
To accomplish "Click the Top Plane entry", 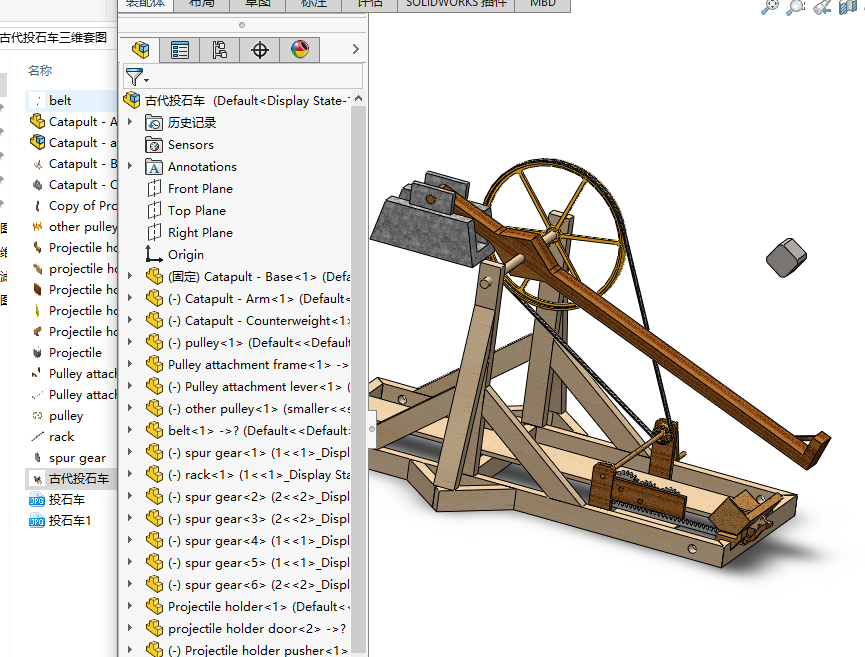I will click(196, 211).
